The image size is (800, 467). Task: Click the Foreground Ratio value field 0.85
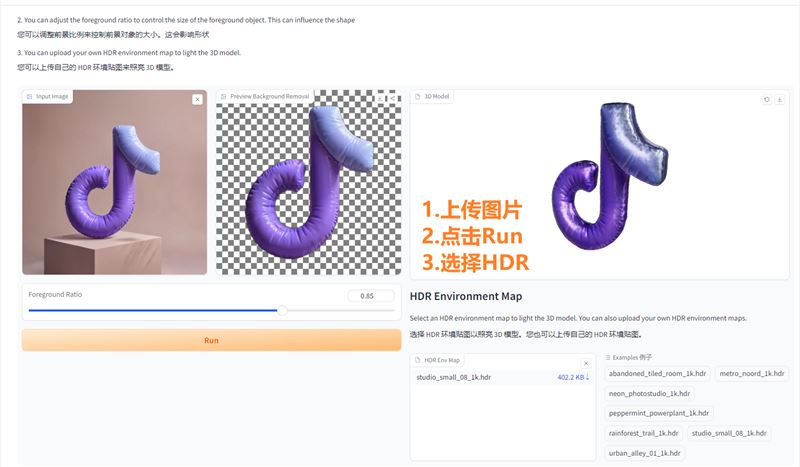371,296
